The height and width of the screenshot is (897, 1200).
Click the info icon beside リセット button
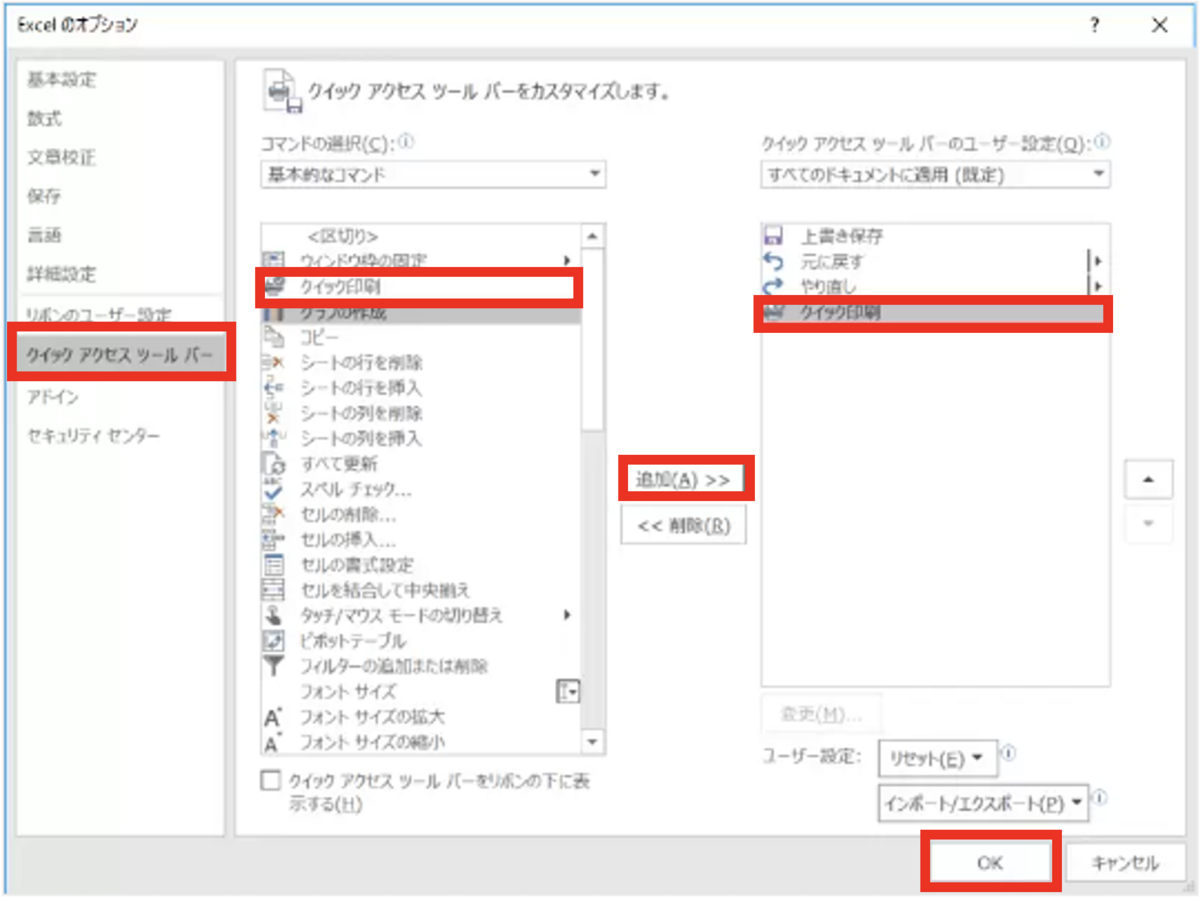[1008, 753]
